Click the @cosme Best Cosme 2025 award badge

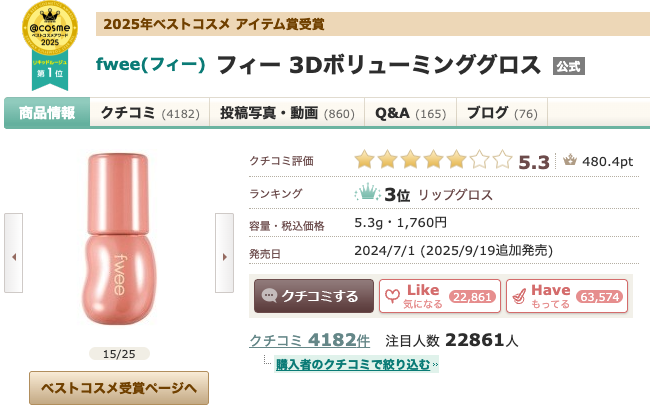[x=49, y=40]
